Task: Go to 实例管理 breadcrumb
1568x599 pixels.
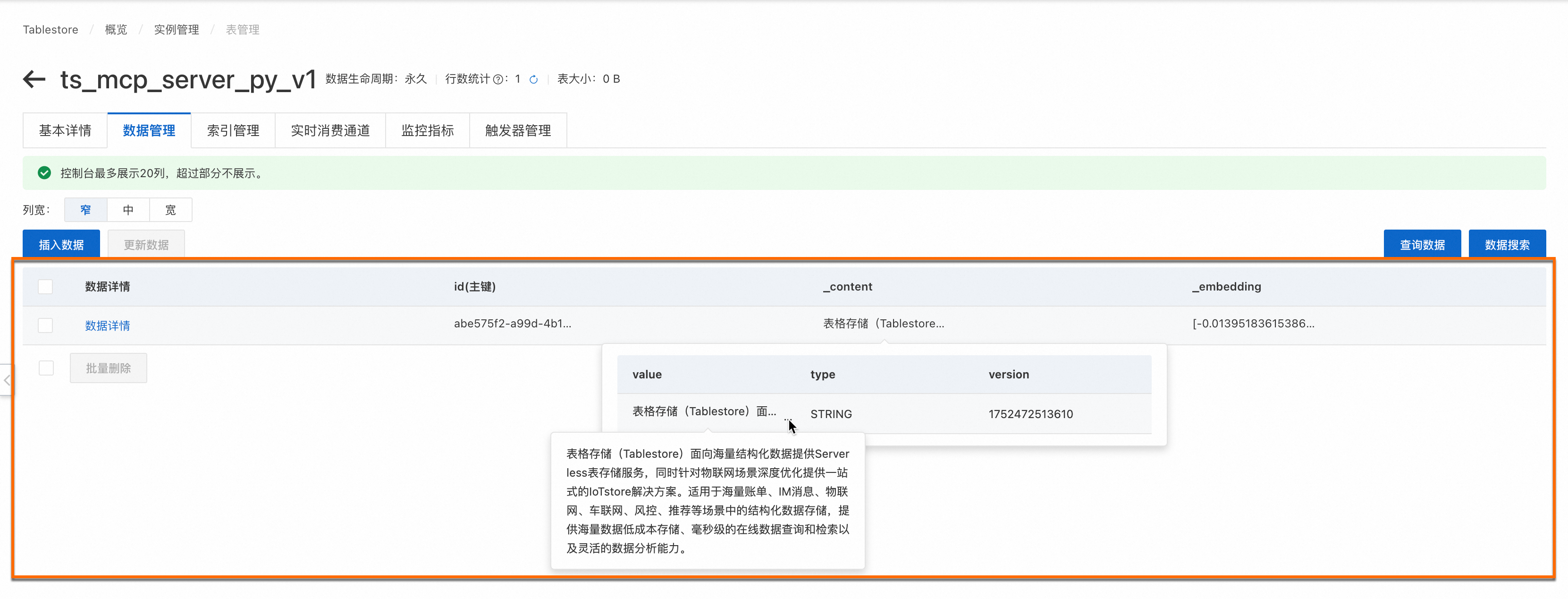Action: 176,29
